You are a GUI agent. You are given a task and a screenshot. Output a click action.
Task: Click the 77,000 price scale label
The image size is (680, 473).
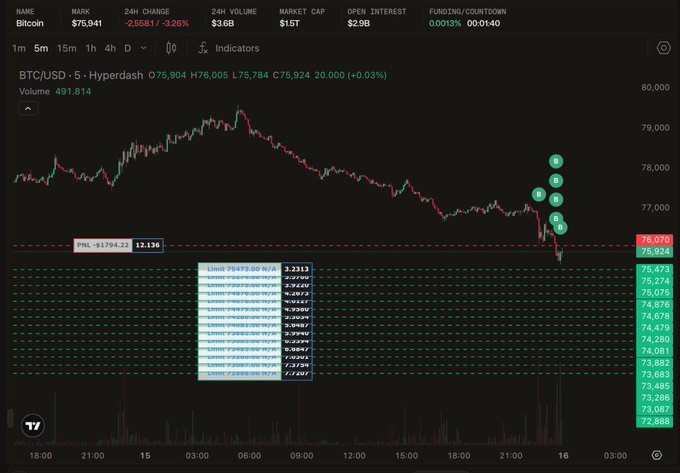click(x=655, y=208)
